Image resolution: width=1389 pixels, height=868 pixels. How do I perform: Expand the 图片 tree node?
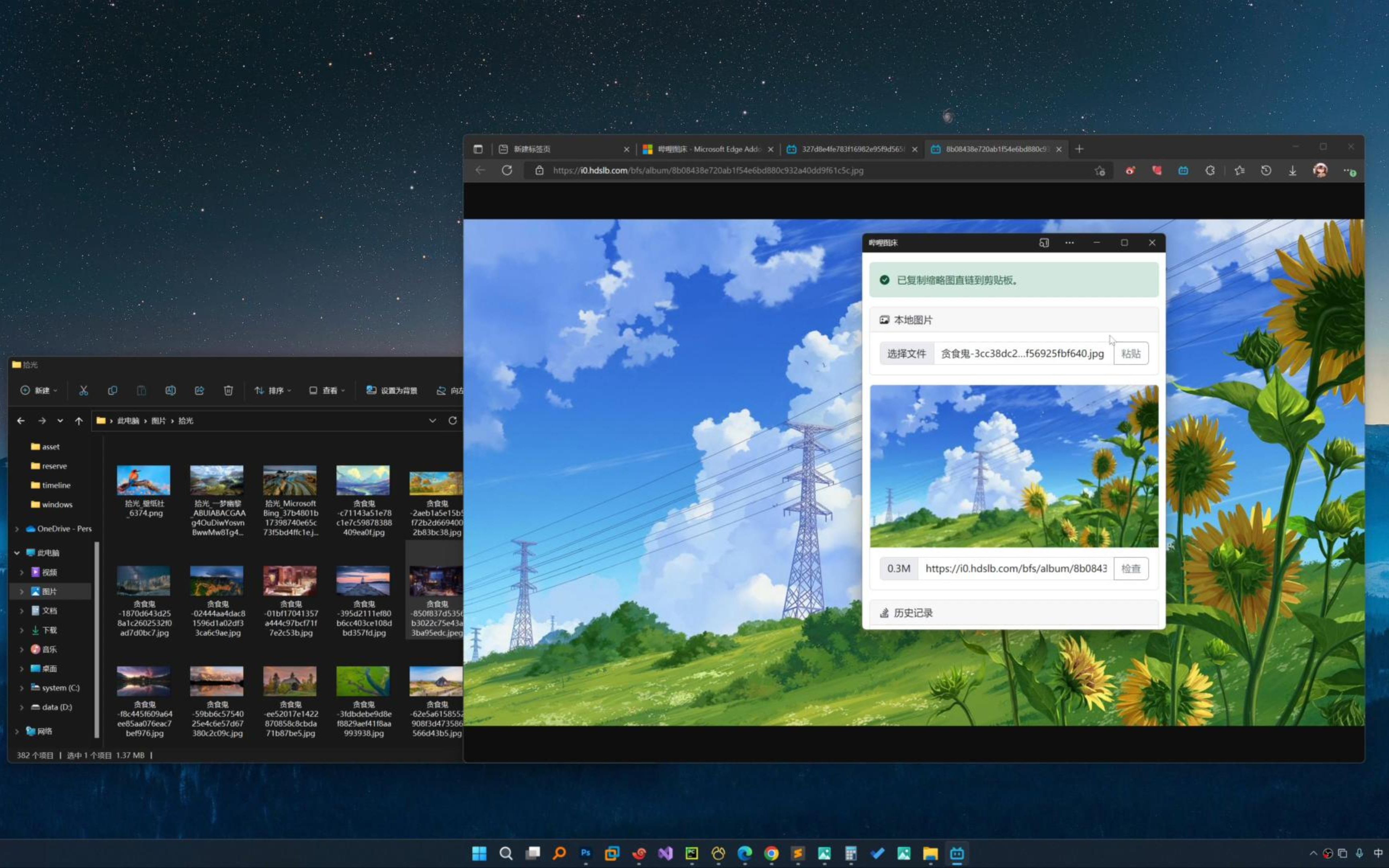point(22,591)
